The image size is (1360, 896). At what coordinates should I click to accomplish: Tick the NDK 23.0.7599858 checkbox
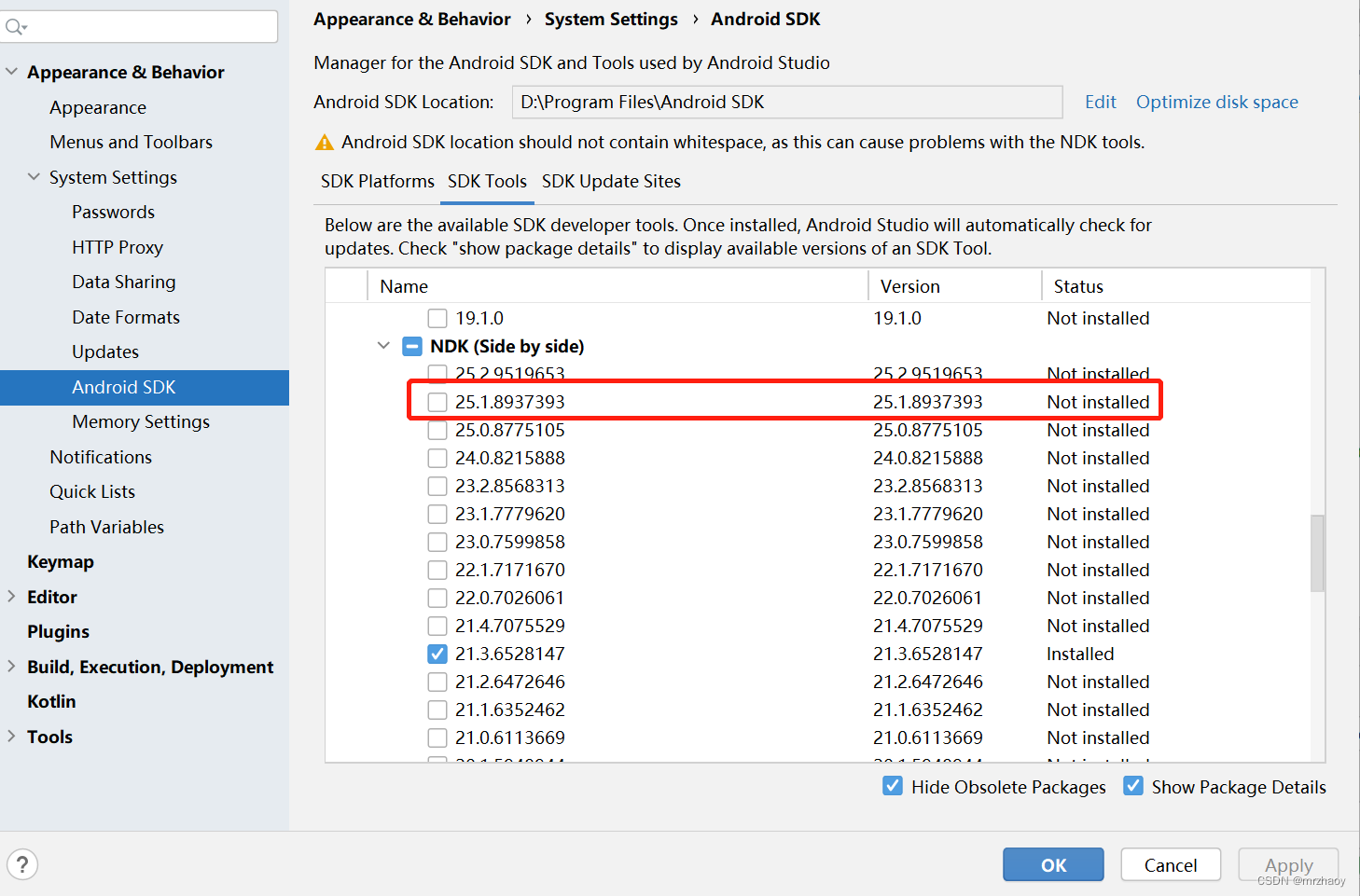[437, 542]
